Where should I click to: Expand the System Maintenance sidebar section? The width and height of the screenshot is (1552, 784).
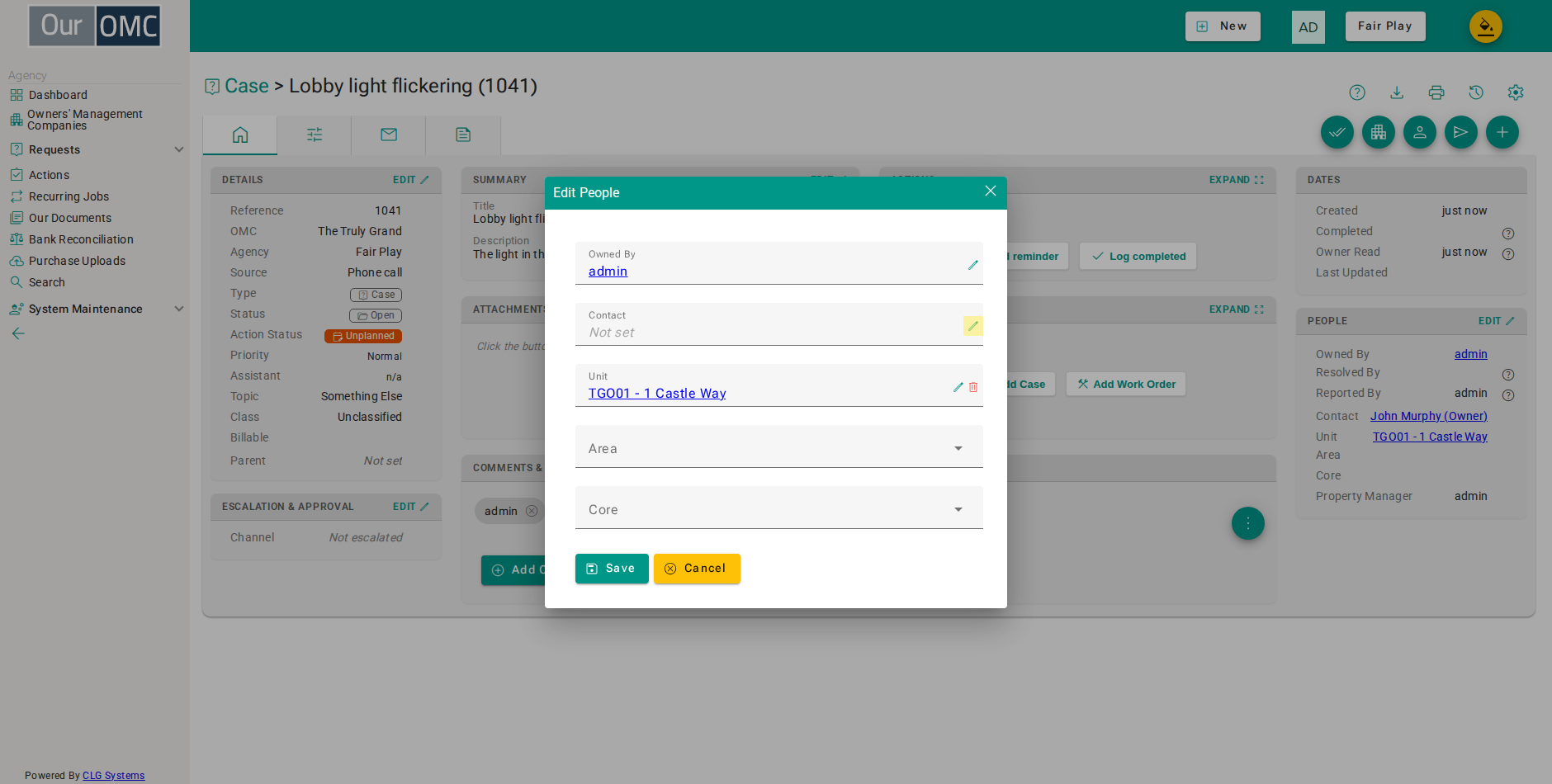(x=95, y=309)
